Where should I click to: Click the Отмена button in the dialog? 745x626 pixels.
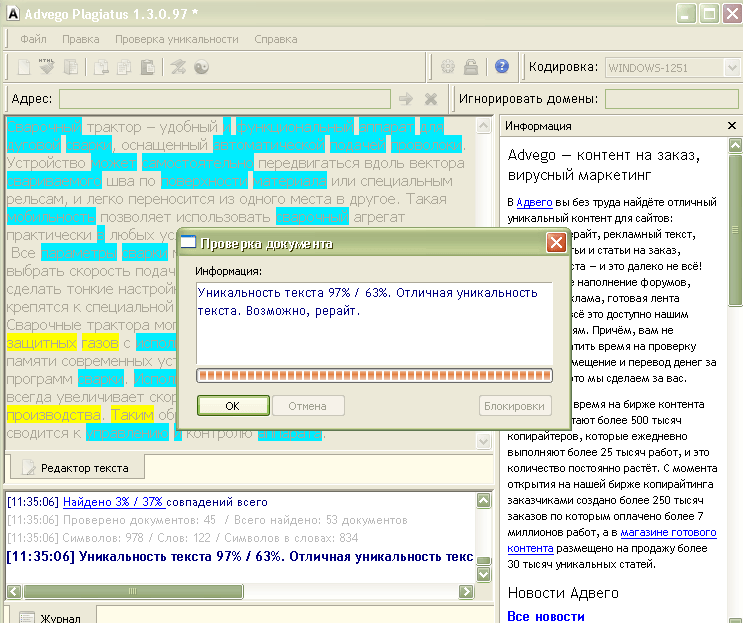point(307,406)
